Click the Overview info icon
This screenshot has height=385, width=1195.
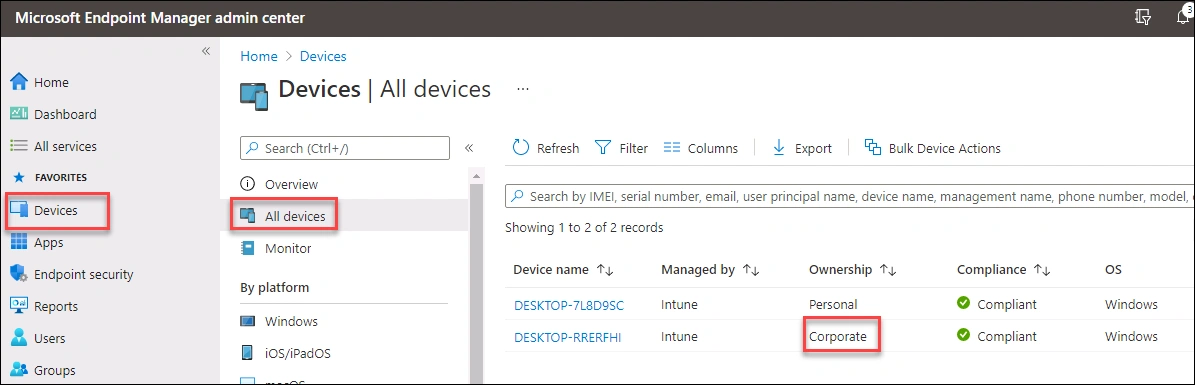(247, 184)
